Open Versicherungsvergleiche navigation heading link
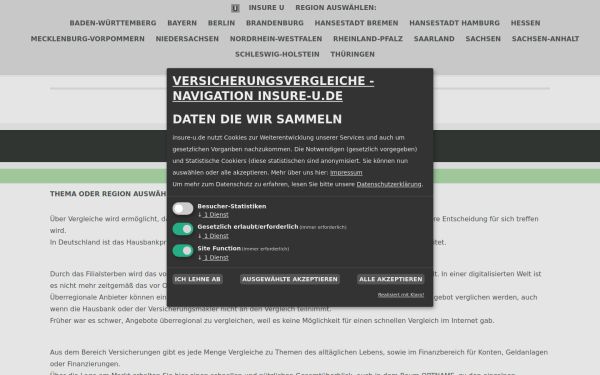Screen dimensions: 600x375 [x=273, y=88]
